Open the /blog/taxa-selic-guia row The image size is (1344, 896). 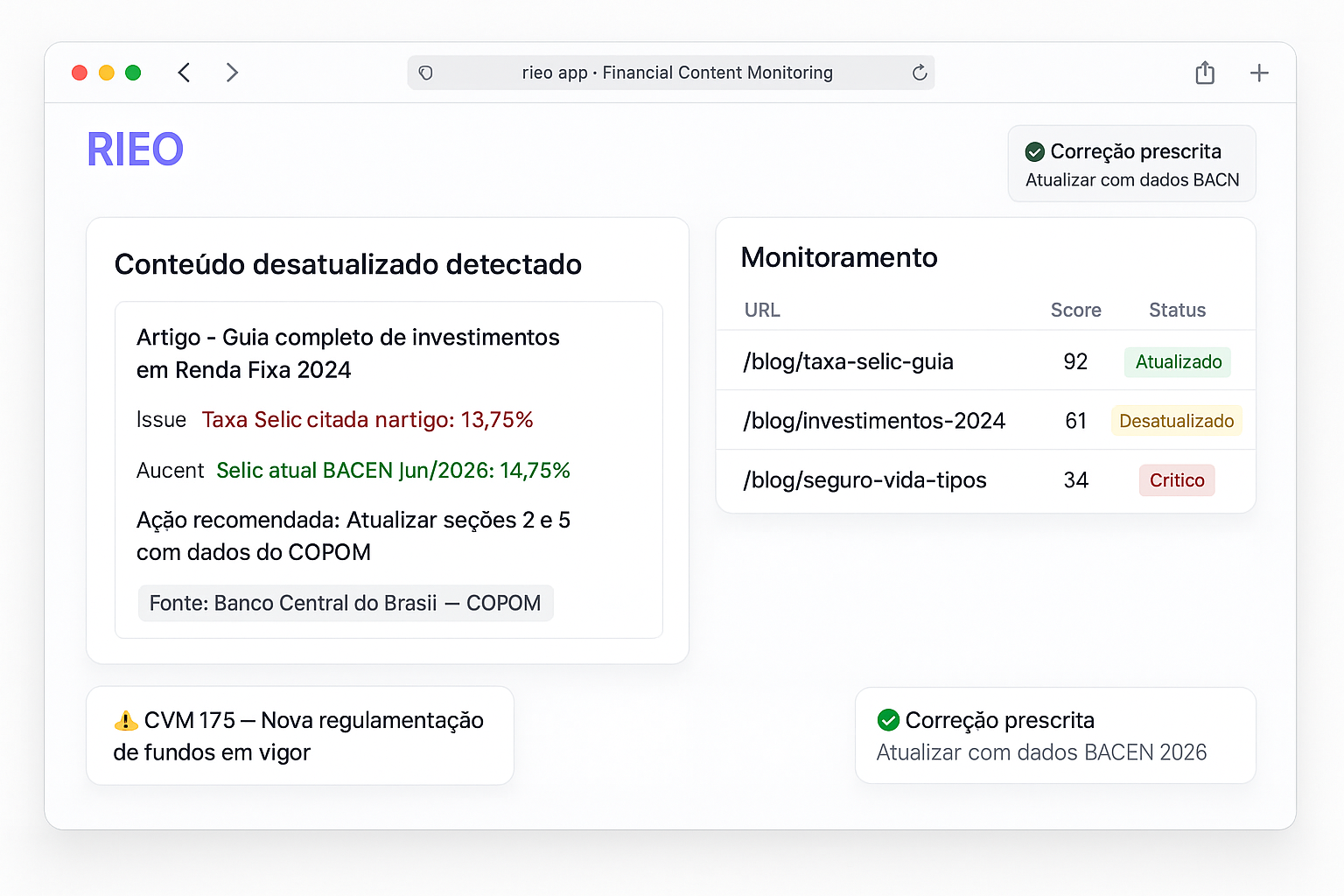(986, 361)
